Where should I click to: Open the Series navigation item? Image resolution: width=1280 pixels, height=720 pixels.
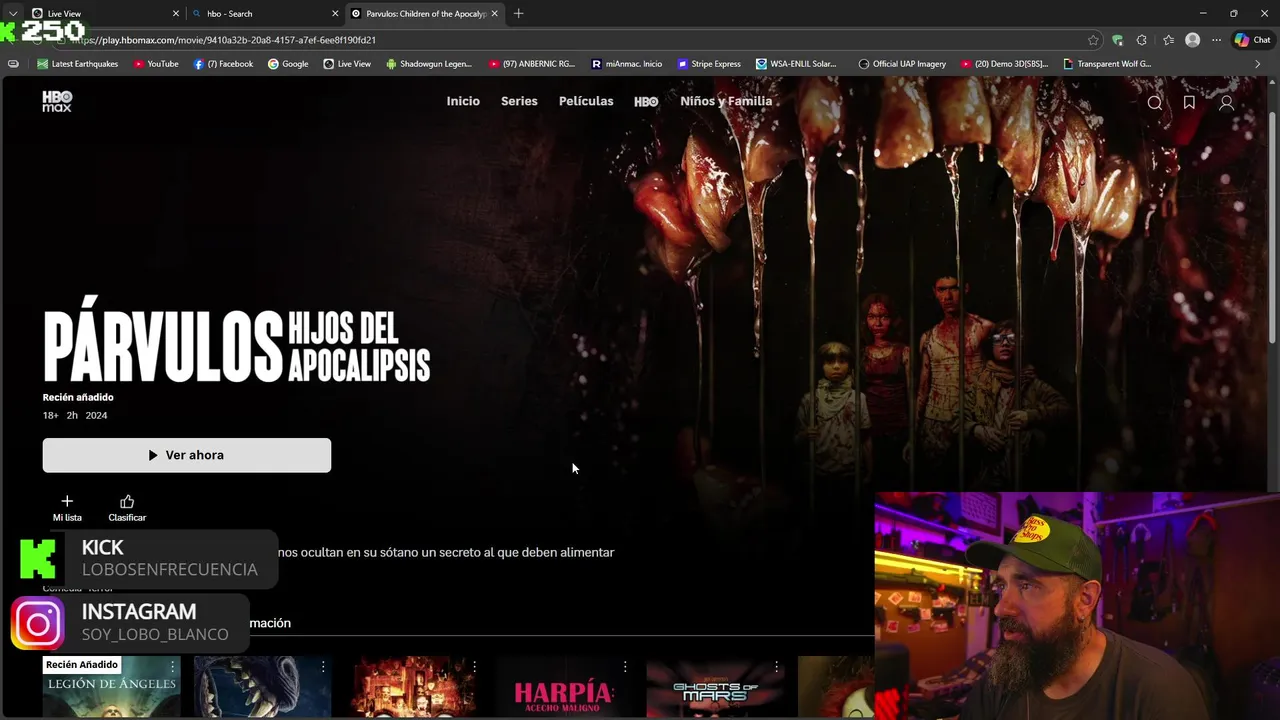click(x=519, y=101)
